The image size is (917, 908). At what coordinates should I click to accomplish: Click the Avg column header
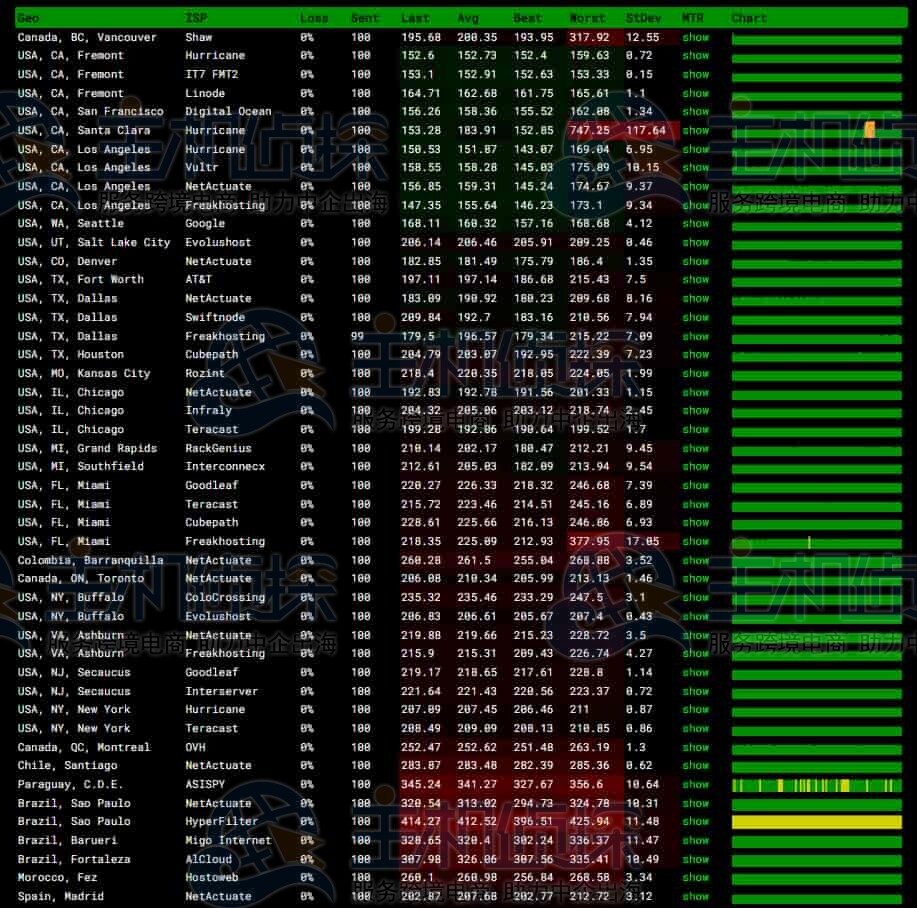tap(468, 18)
